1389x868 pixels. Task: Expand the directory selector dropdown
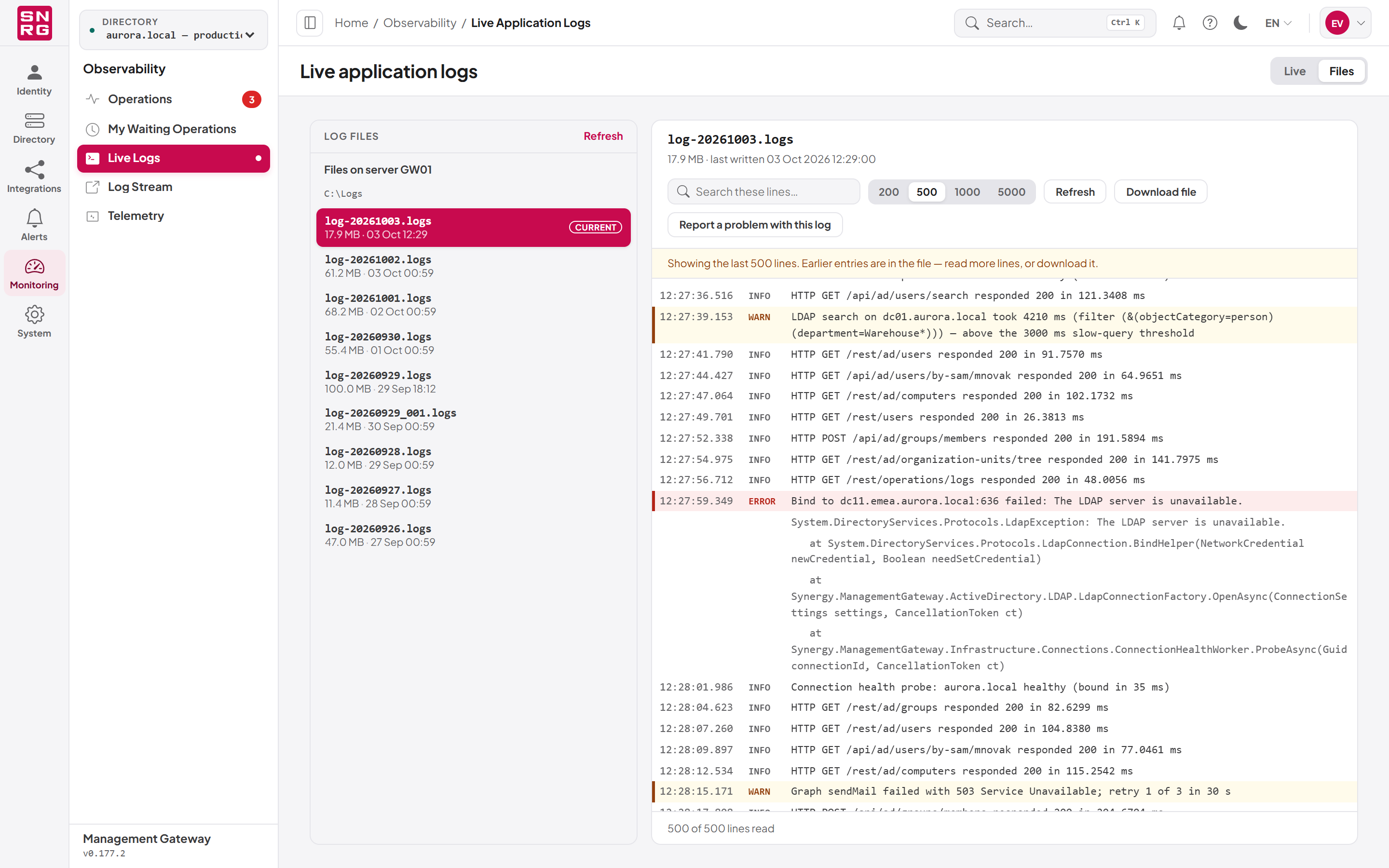point(173,29)
